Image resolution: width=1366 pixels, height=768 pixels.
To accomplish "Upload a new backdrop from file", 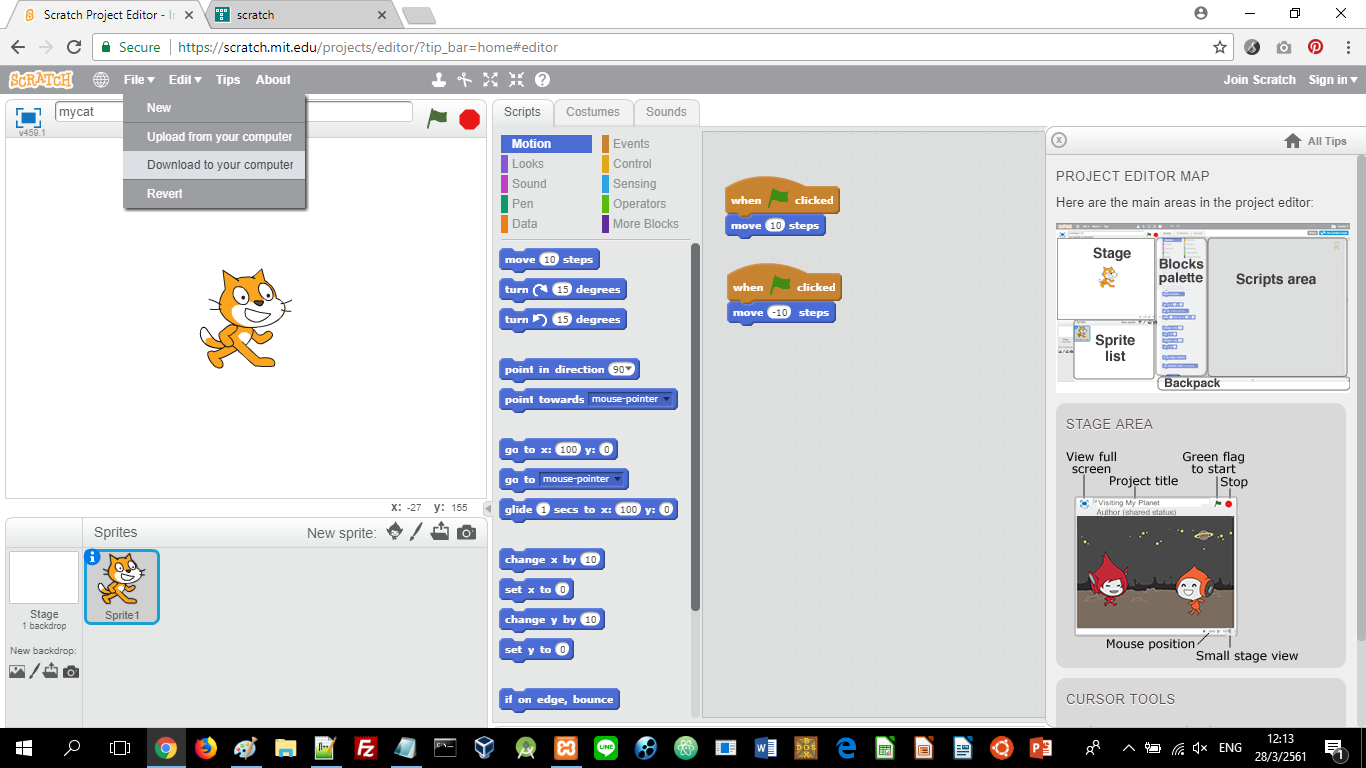I will (x=51, y=671).
